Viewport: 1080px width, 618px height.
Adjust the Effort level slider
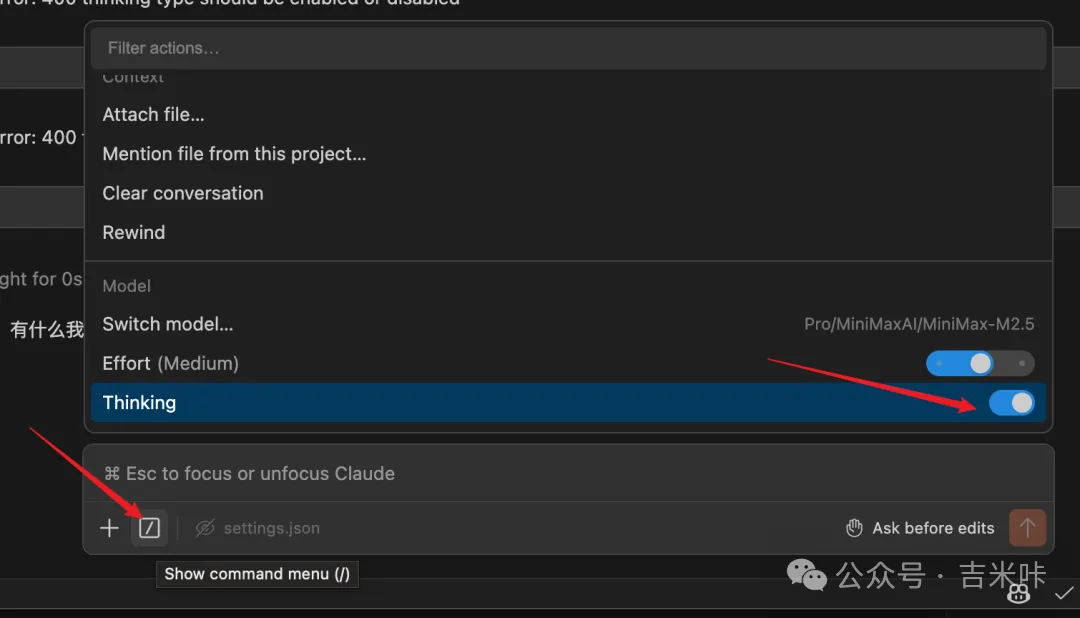(x=980, y=363)
